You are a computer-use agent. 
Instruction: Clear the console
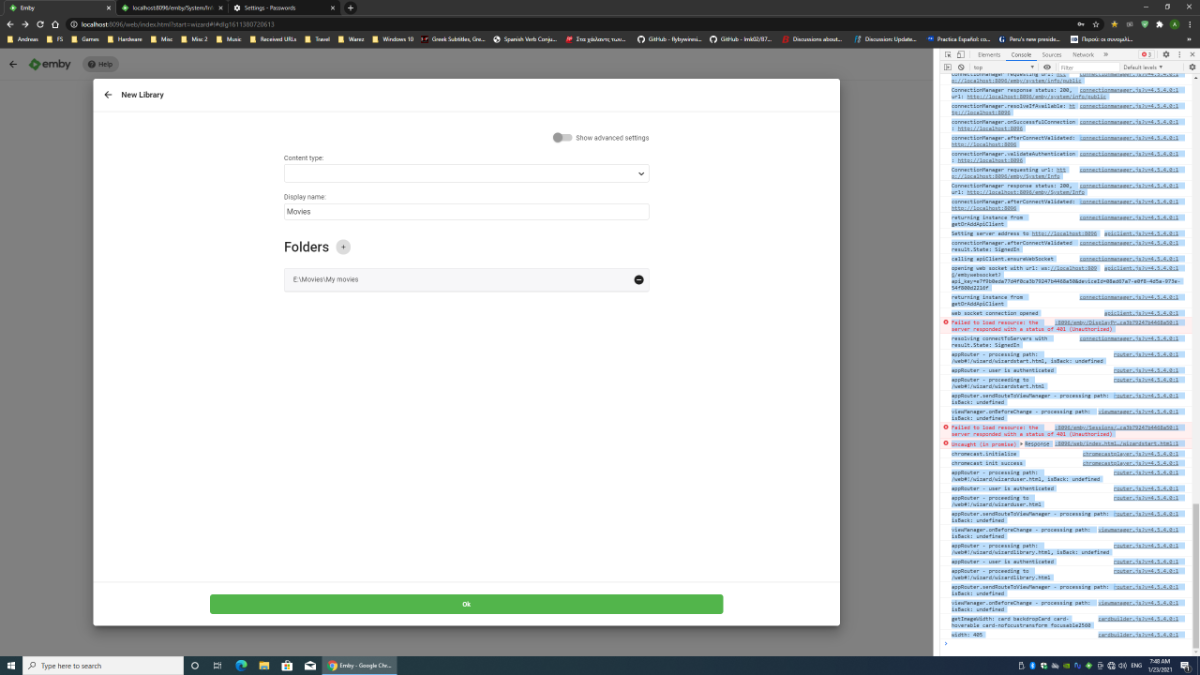point(961,67)
